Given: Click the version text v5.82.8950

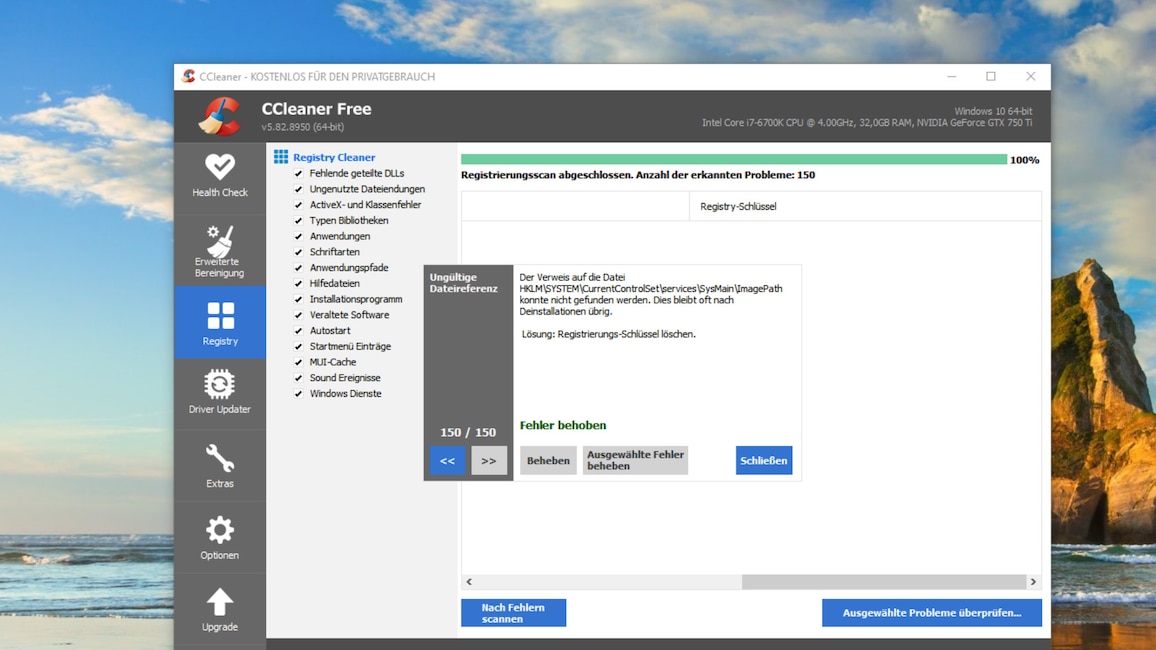Looking at the screenshot, I should (x=302, y=127).
